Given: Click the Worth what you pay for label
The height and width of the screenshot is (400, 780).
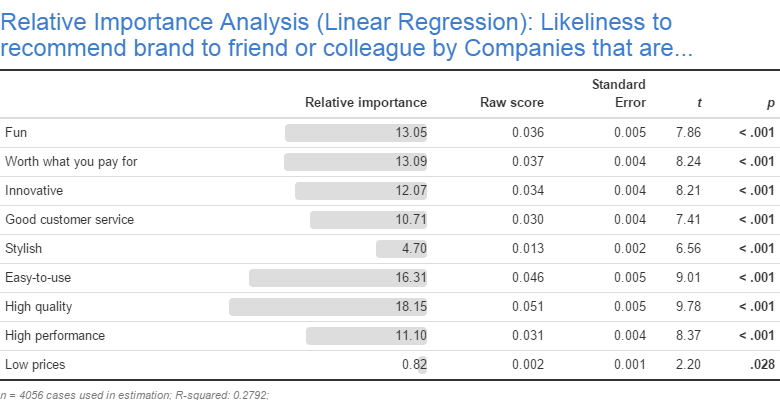Looking at the screenshot, I should pos(71,161).
